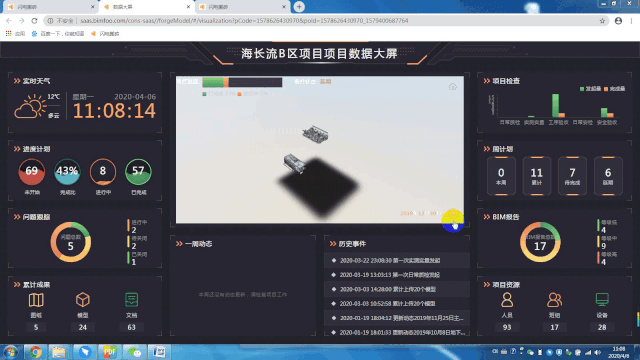Viewport: 640px width, 360px height.
Task: Click the not-secure site info icon
Action: 50,20
